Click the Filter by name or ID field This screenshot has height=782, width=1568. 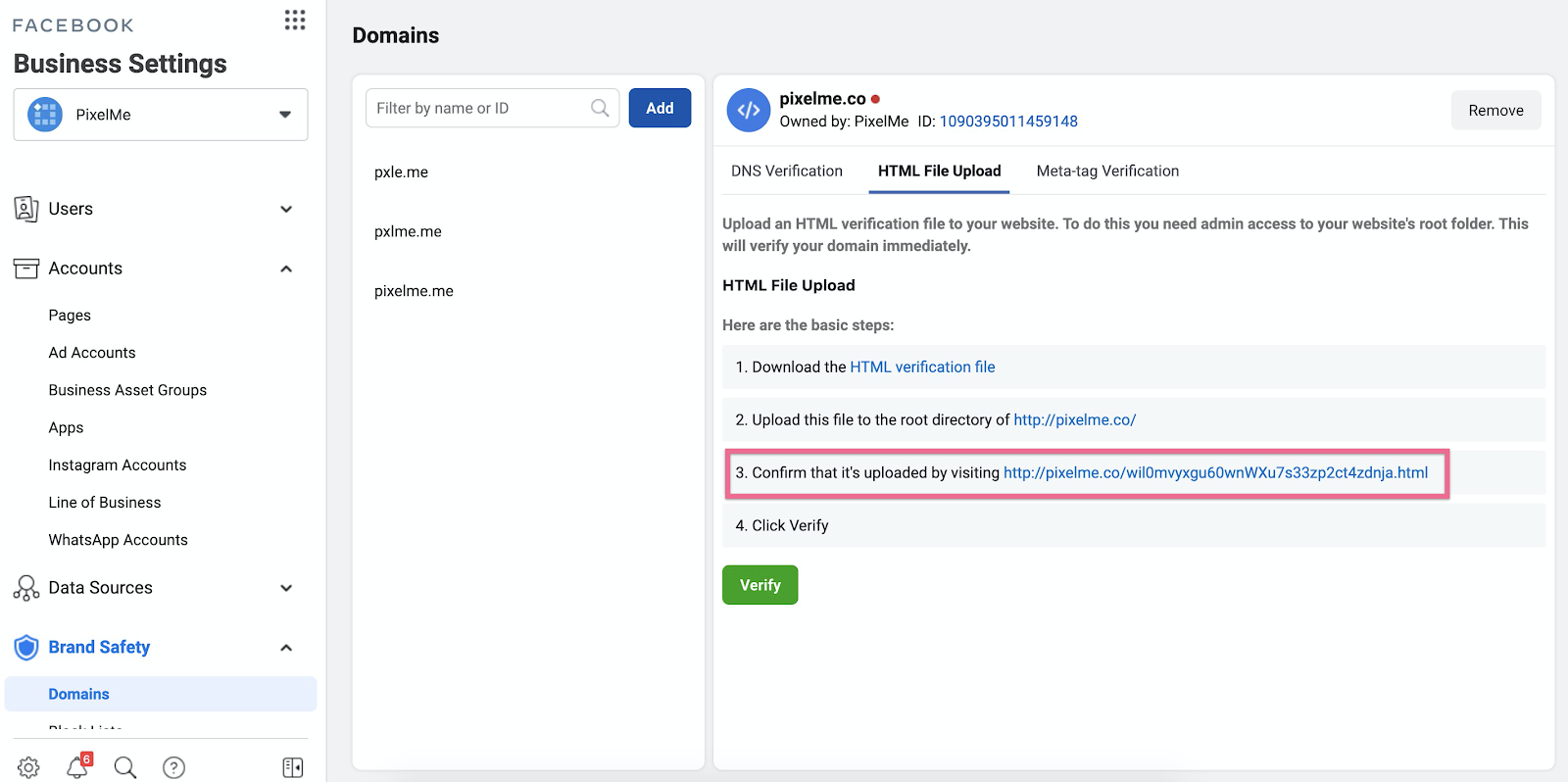pyautogui.click(x=480, y=108)
